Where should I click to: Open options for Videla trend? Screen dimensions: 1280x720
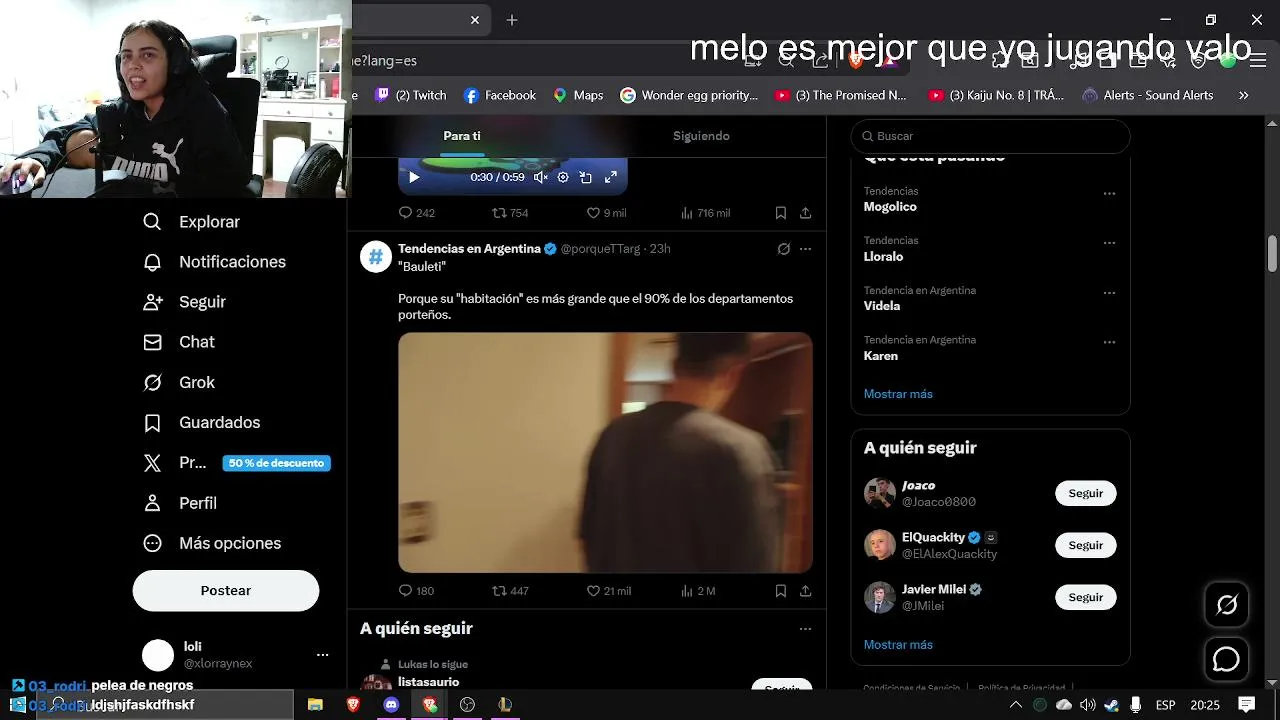1109,293
